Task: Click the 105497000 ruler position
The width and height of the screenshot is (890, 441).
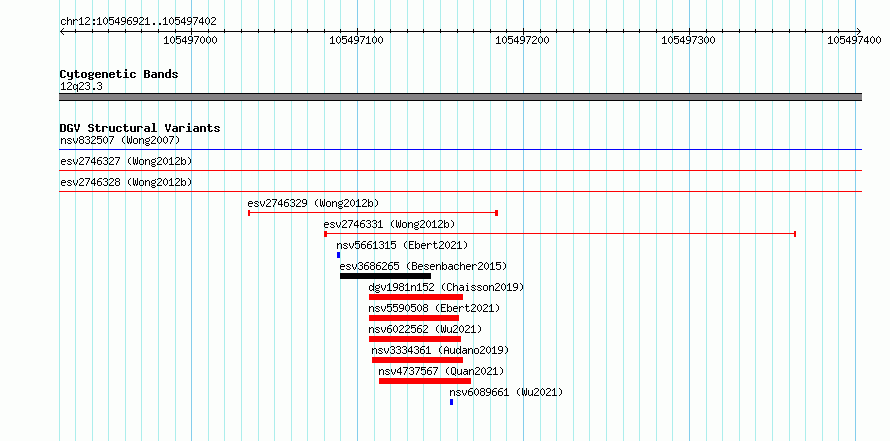Action: 191,40
